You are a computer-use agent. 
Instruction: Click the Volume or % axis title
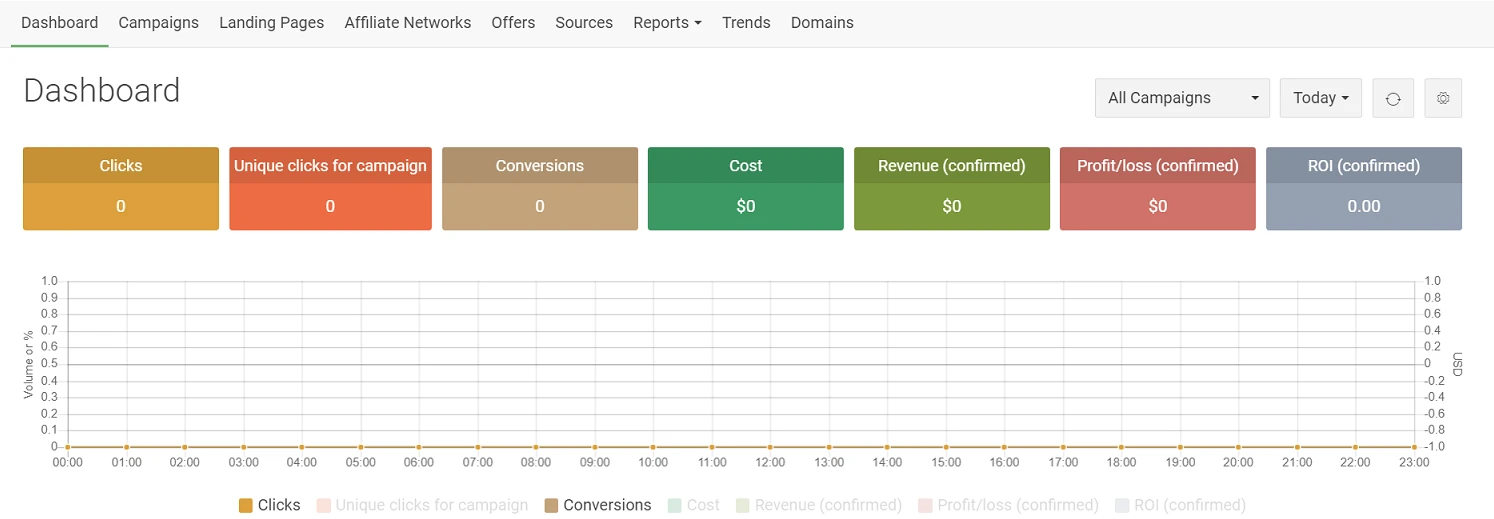30,364
